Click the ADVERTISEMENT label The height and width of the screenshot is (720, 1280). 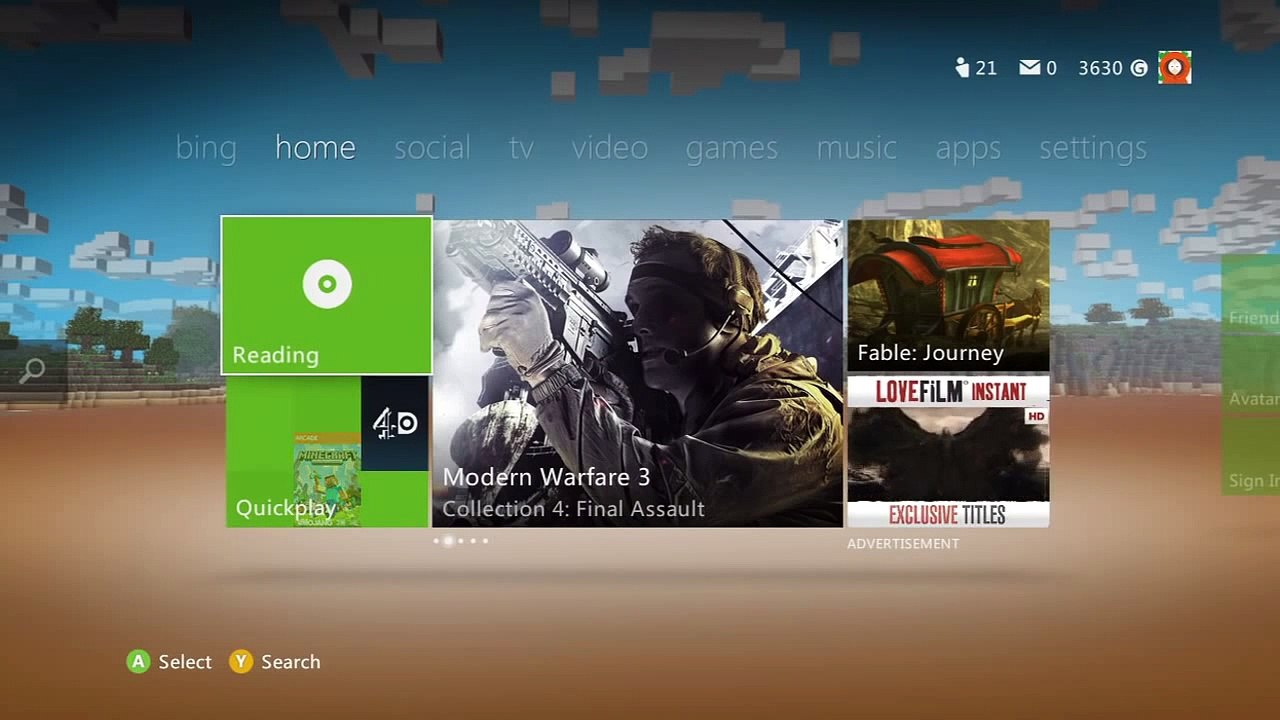point(903,544)
